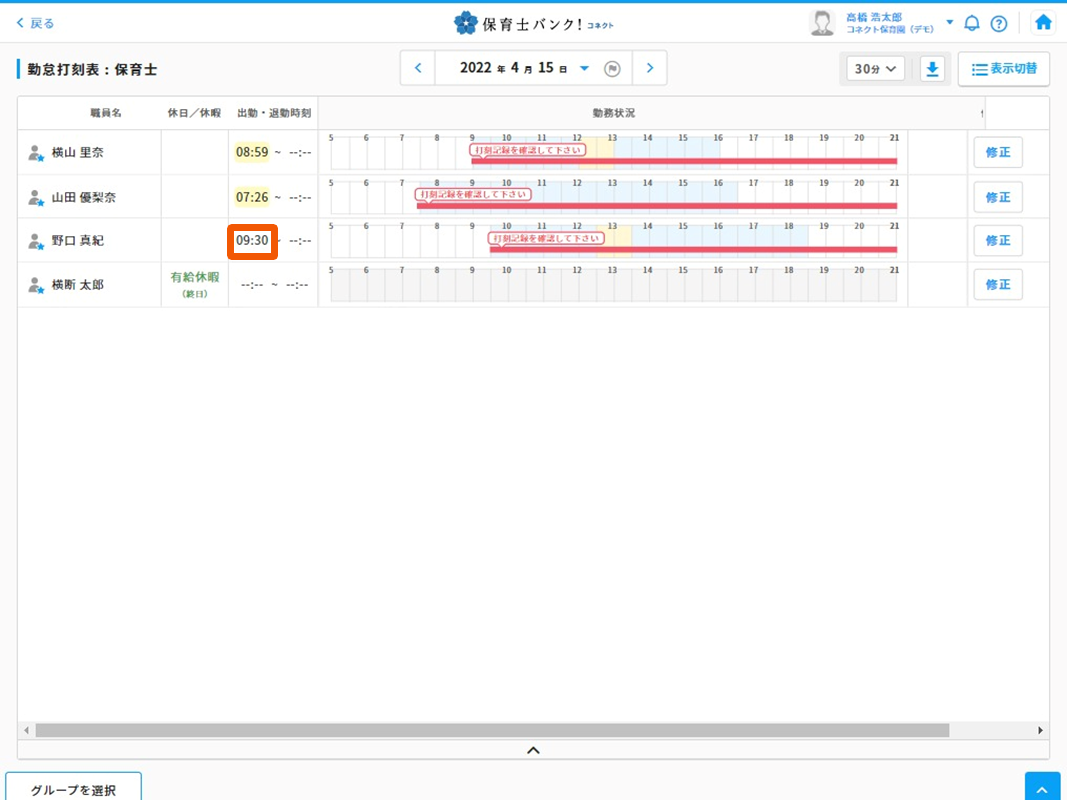Click the staff icon next to 横山 里奈
1067x800 pixels.
(x=36, y=153)
